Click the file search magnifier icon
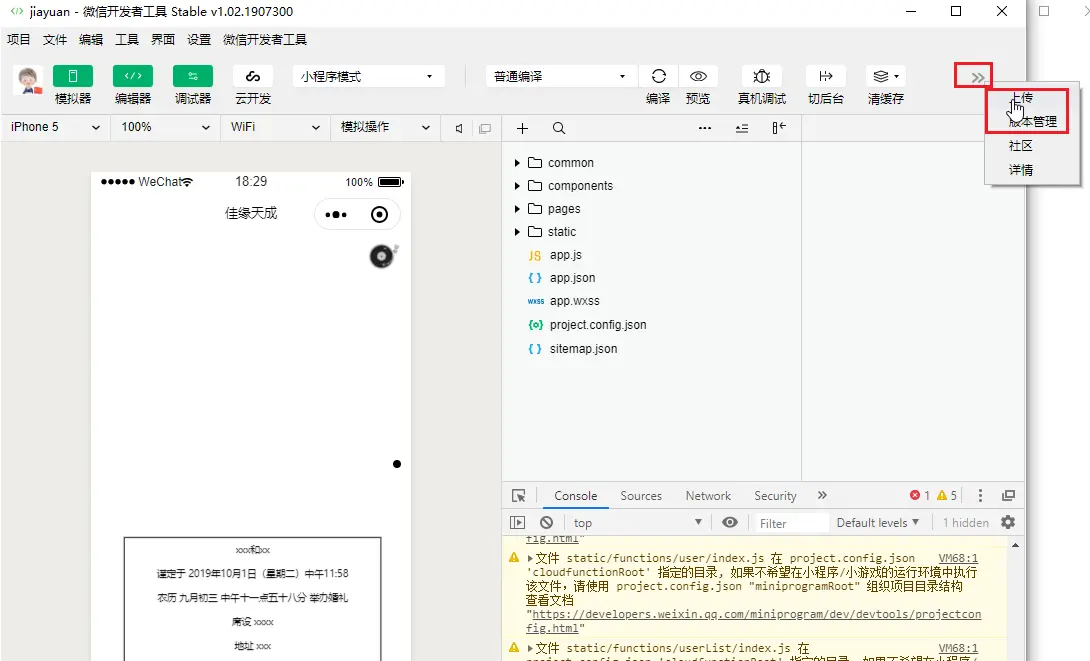Viewport: 1090px width, 661px height. tap(559, 129)
